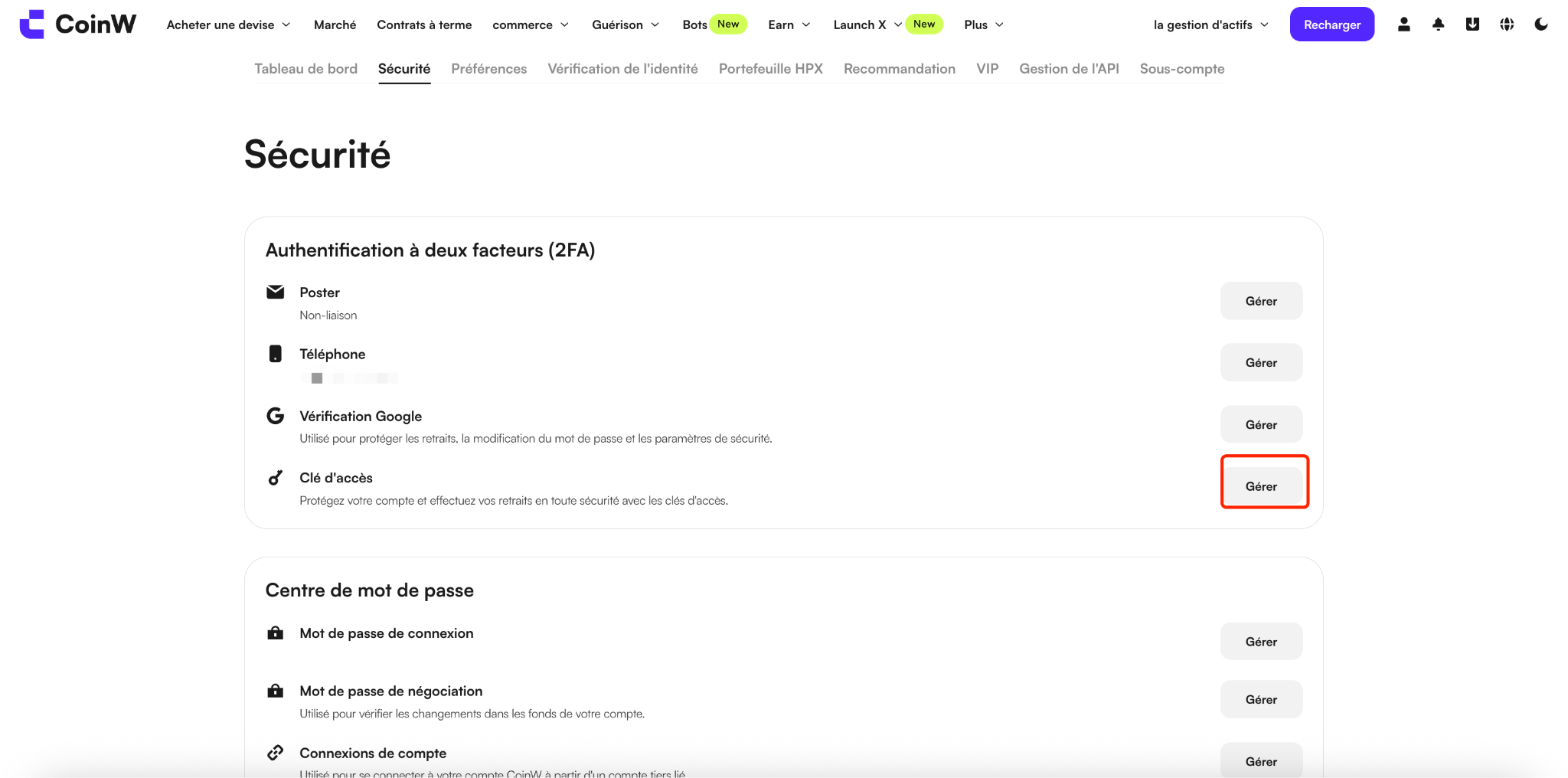1568x778 pixels.
Task: Click the Clé d'accès key icon
Action: [x=275, y=478]
